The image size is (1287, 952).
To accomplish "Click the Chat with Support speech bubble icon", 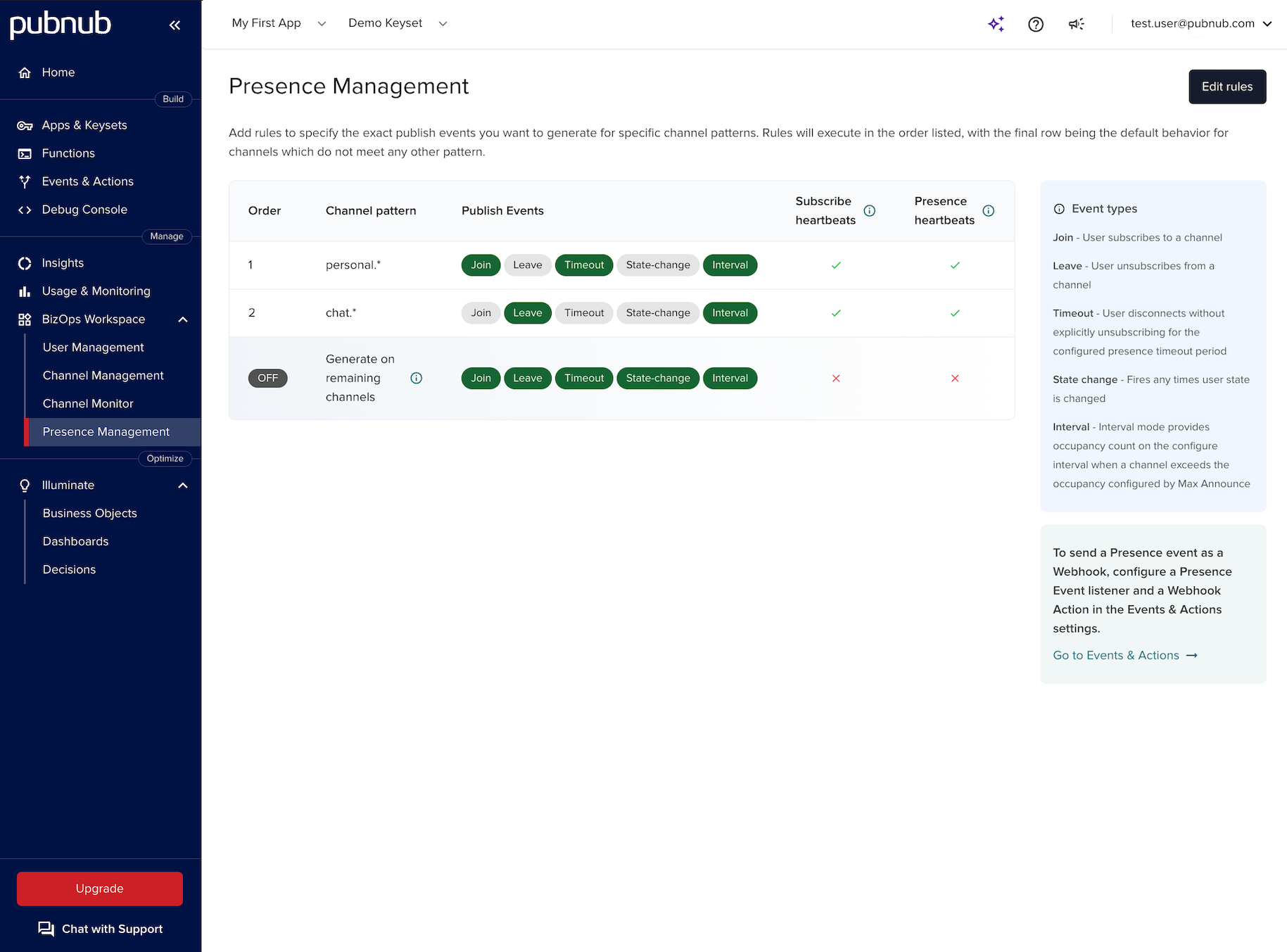I will 46,929.
